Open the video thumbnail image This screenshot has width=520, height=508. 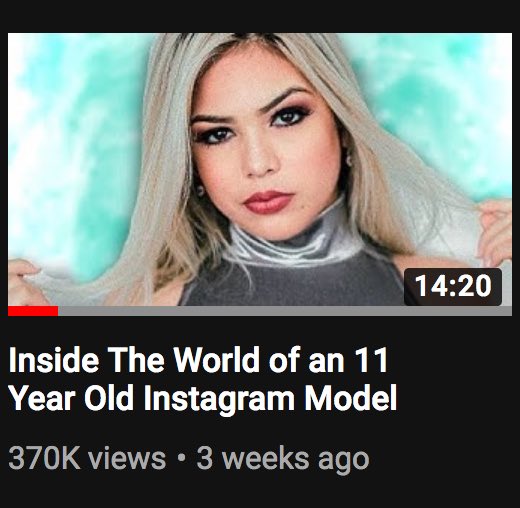pos(260,169)
